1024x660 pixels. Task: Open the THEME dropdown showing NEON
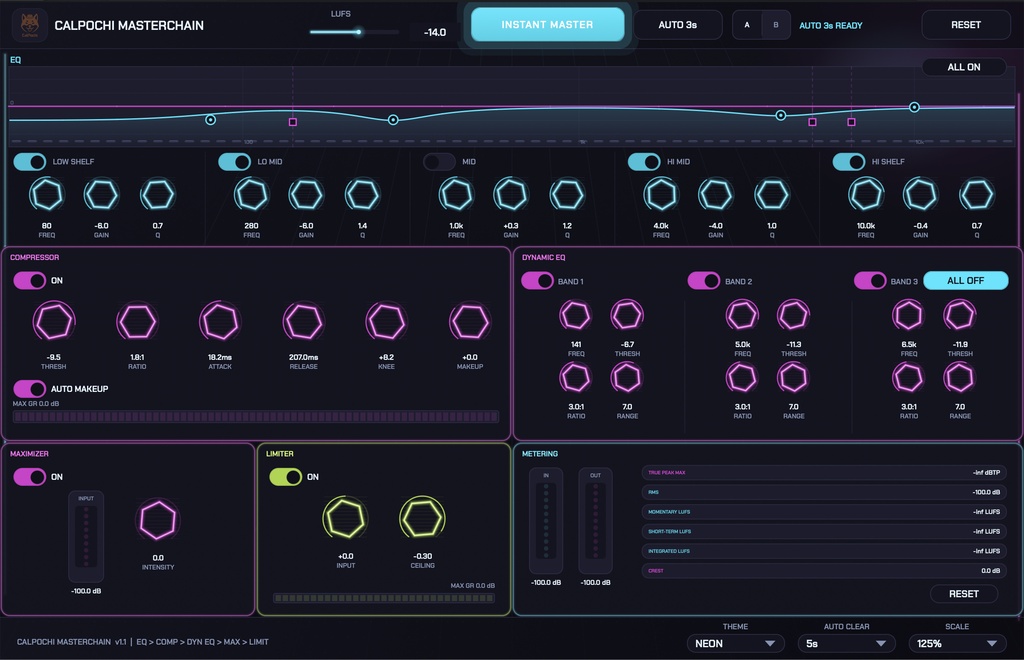(x=735, y=643)
